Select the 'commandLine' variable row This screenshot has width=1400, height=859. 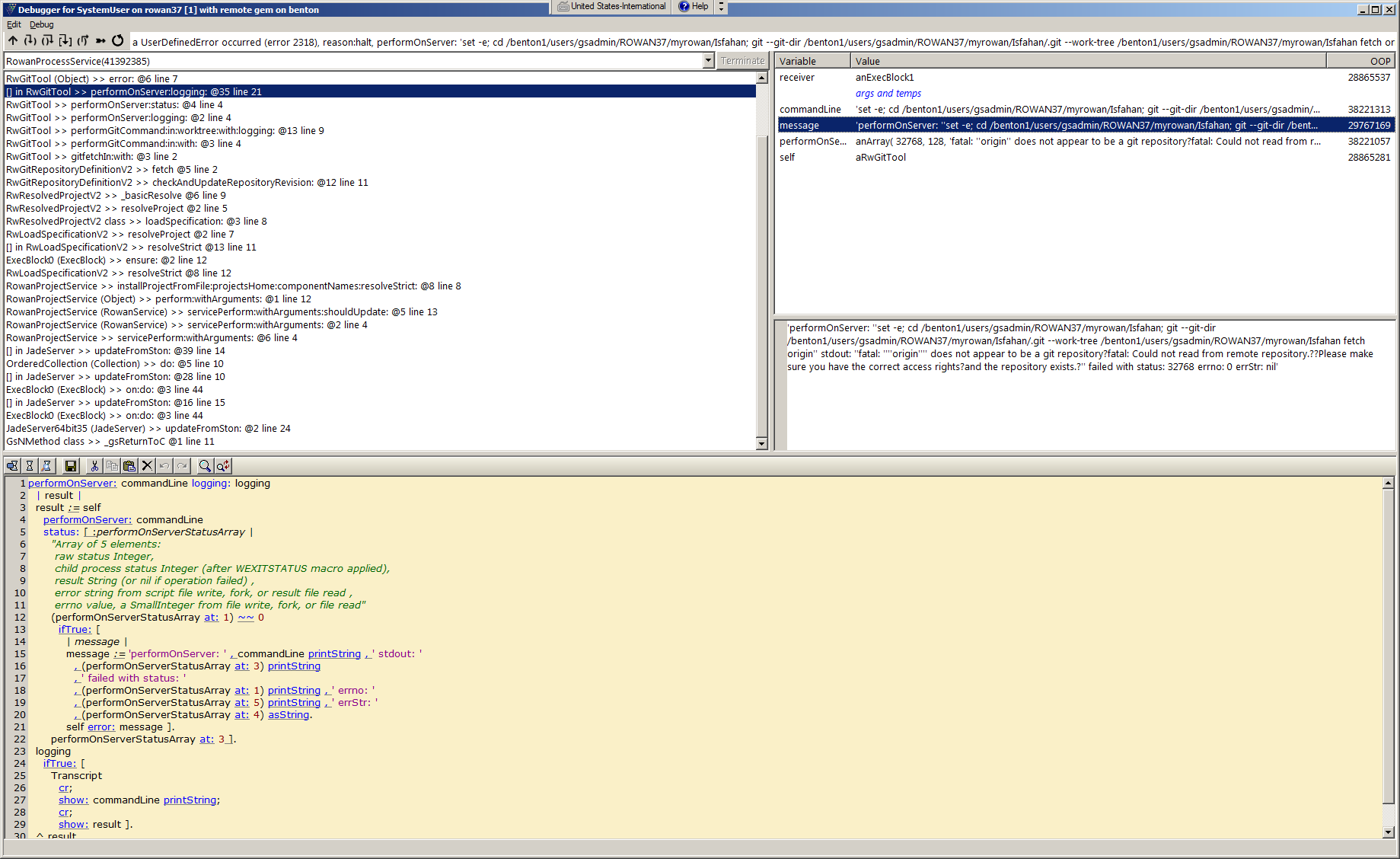(x=1086, y=109)
